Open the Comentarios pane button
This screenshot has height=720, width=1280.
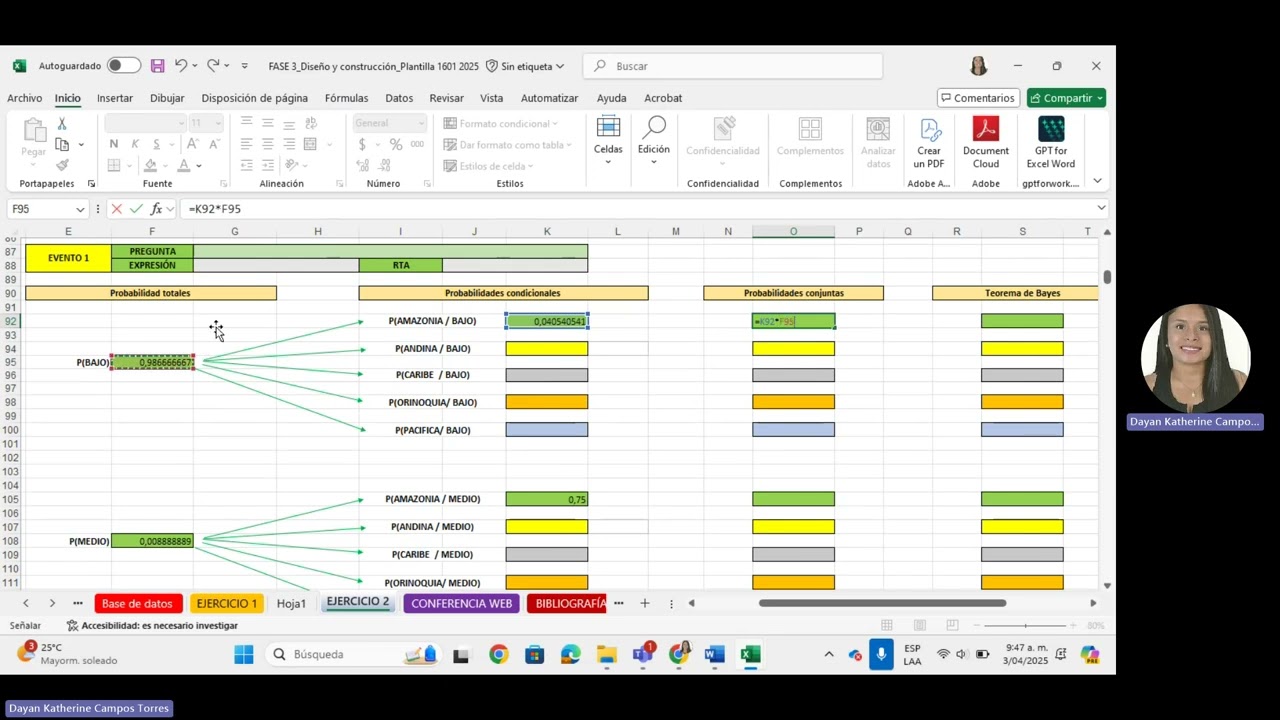pyautogui.click(x=977, y=98)
